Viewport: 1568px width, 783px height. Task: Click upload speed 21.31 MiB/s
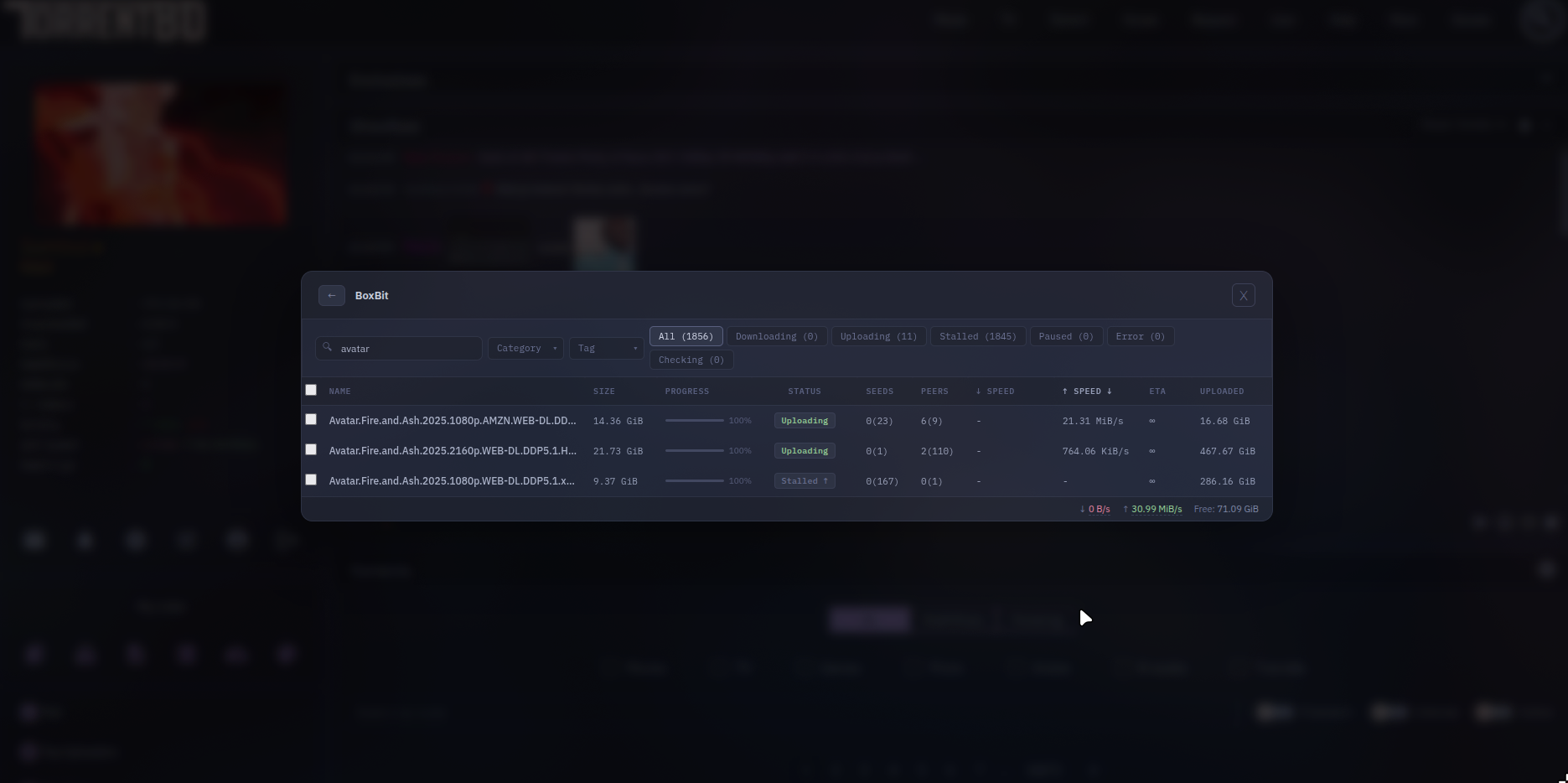(x=1093, y=421)
